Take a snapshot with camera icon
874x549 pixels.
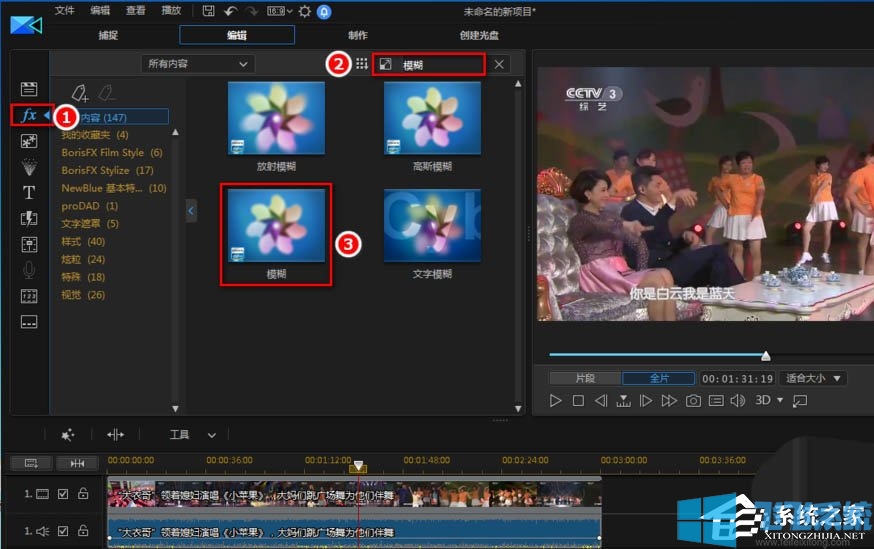click(693, 401)
